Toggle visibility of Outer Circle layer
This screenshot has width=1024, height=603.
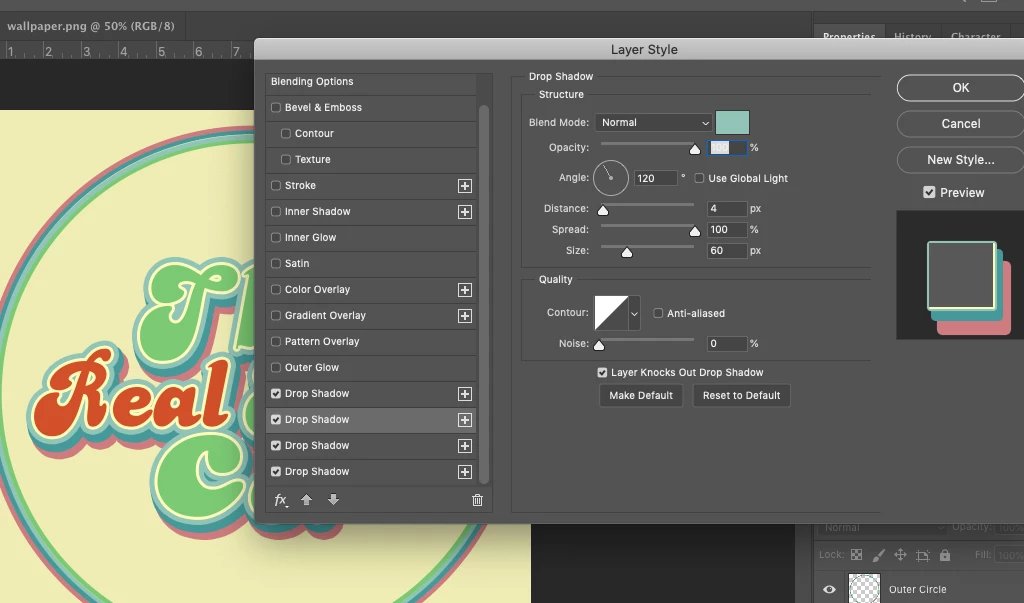[829, 589]
